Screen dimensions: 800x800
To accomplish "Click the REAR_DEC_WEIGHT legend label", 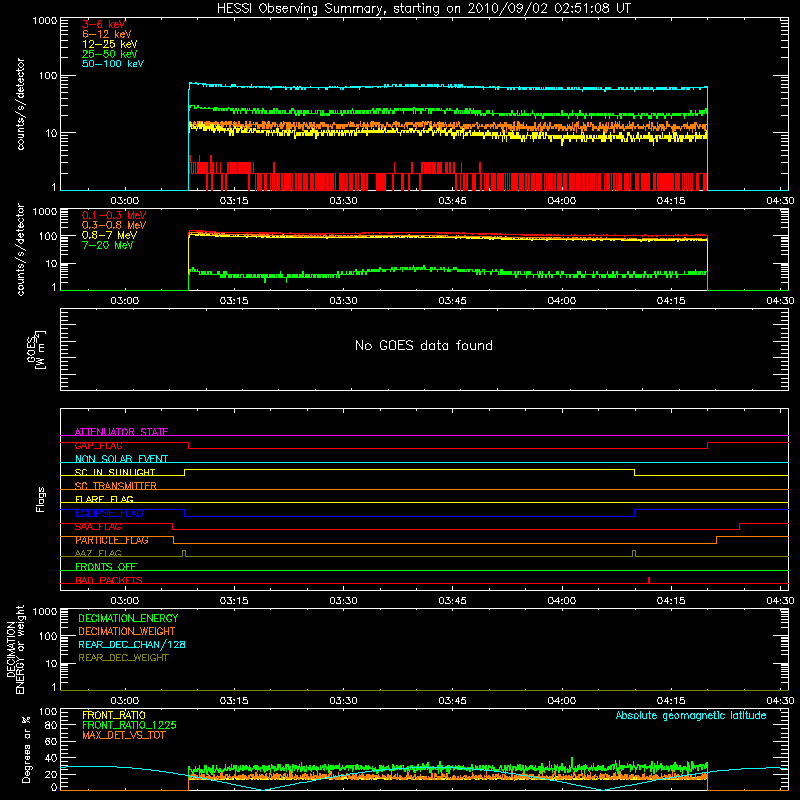I will (123, 658).
